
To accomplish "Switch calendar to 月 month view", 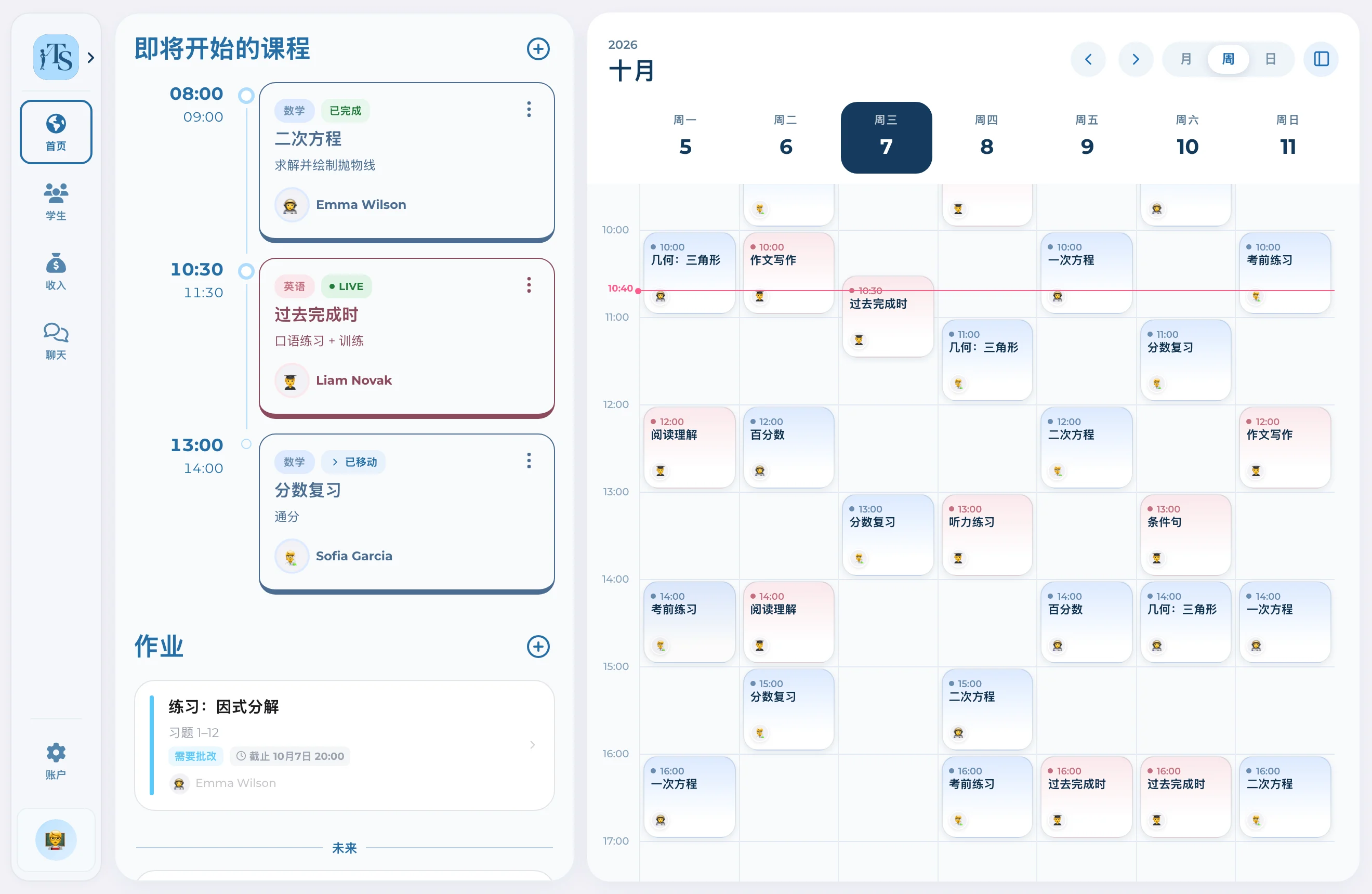I will click(1186, 59).
